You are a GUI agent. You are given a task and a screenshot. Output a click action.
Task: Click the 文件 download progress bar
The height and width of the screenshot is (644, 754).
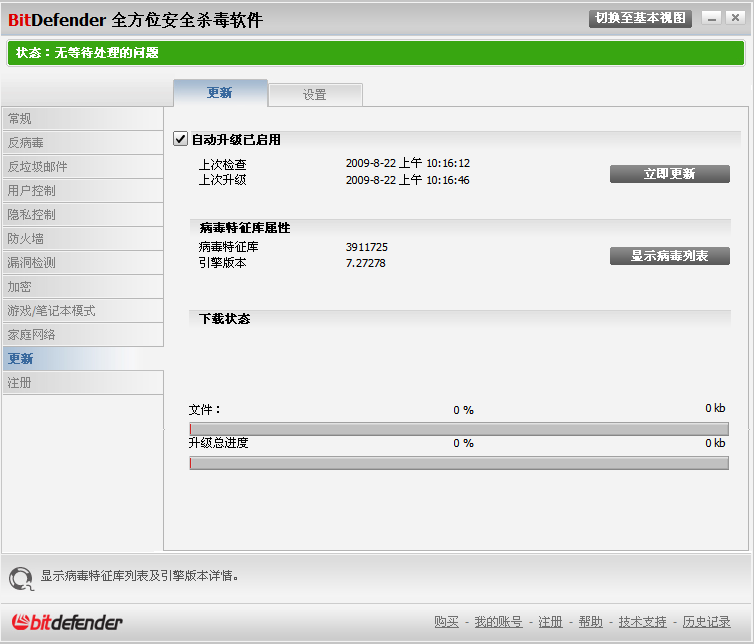click(459, 429)
